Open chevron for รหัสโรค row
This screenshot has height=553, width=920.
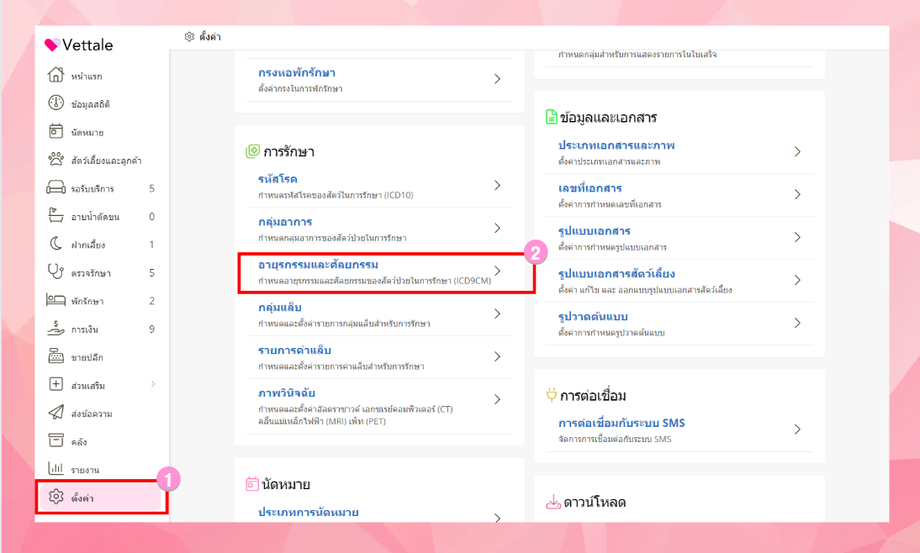click(x=497, y=185)
